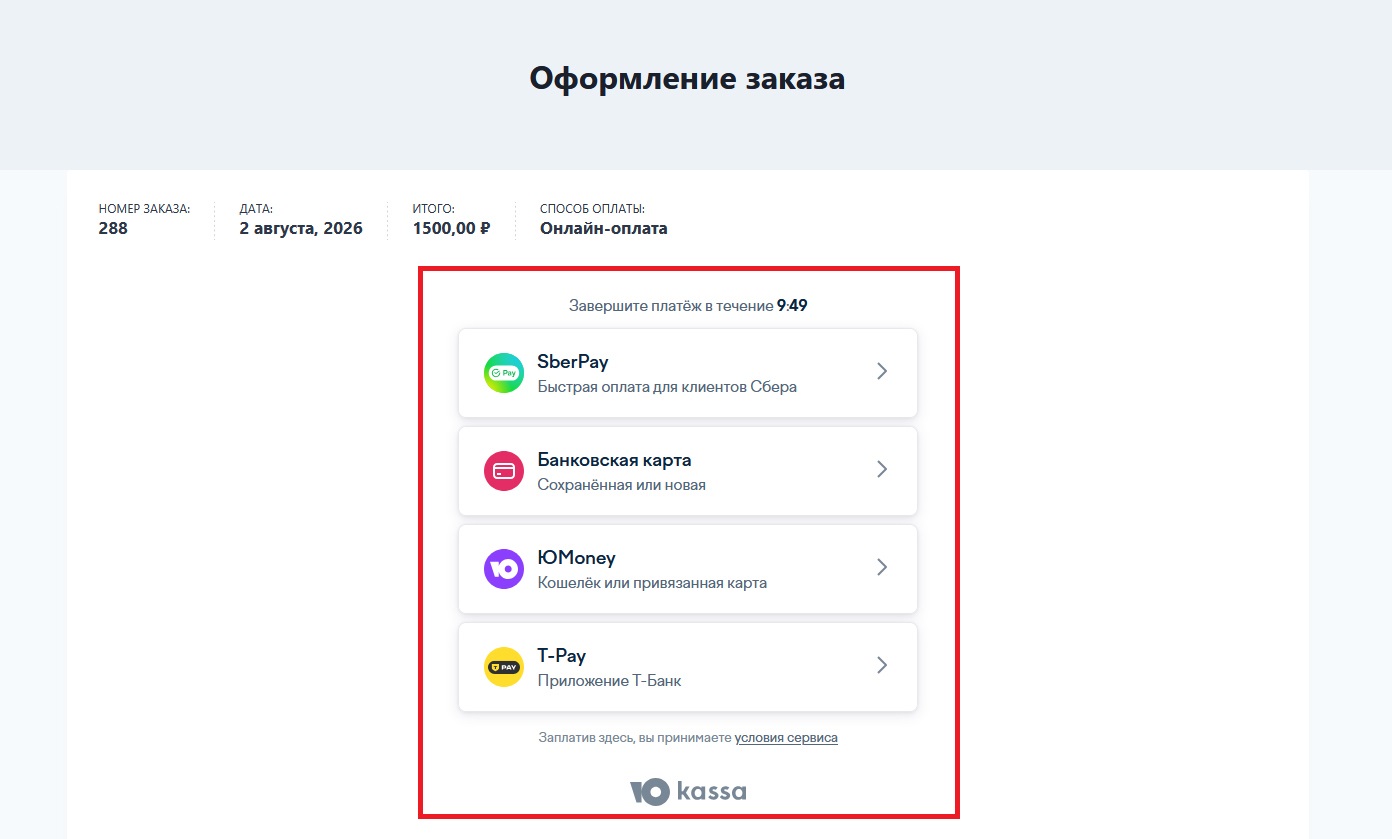
Task: Click 'Приложение Т-Банк' description text
Action: [x=610, y=681]
